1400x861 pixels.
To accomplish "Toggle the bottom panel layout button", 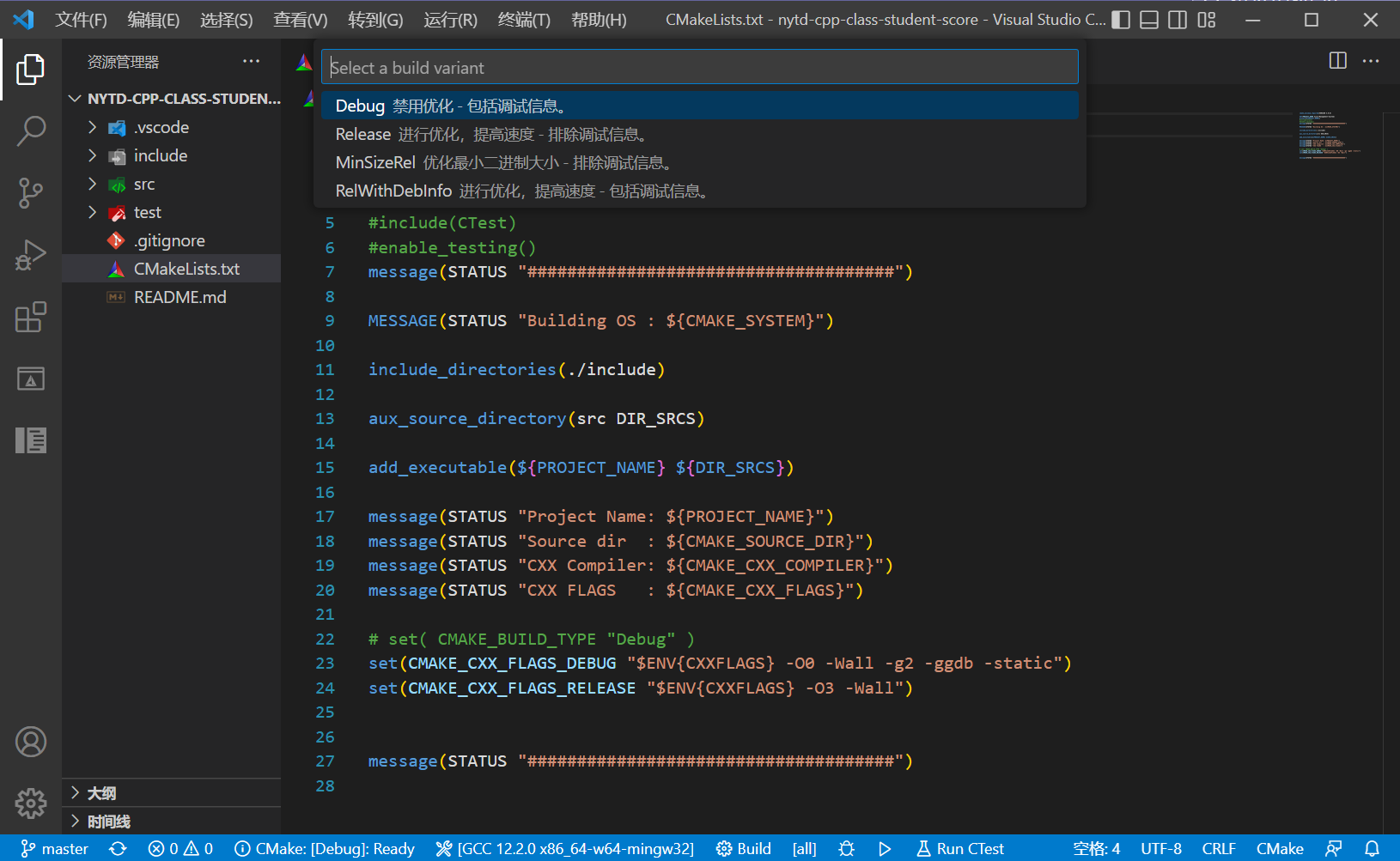I will click(x=1149, y=20).
